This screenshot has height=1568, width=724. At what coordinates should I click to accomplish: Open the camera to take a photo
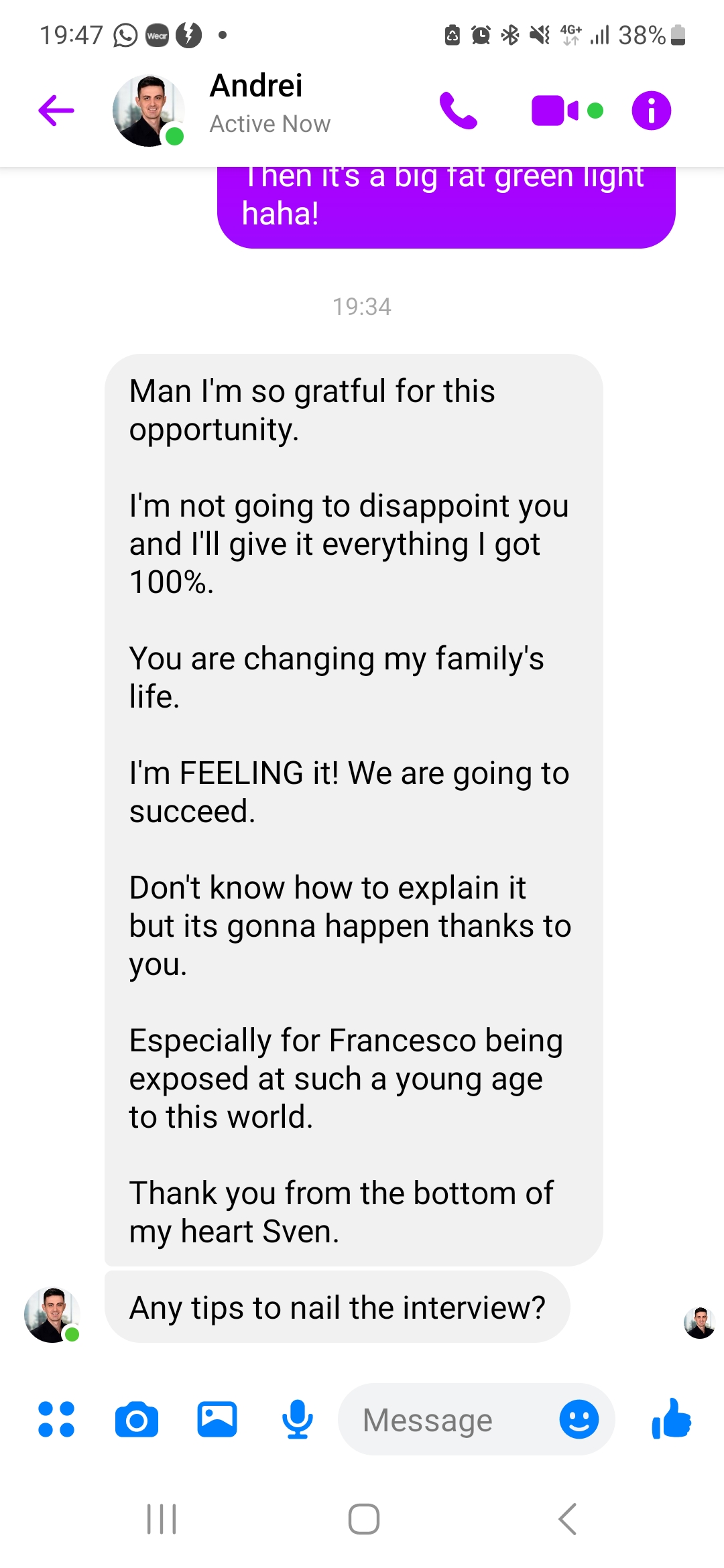(x=136, y=1419)
